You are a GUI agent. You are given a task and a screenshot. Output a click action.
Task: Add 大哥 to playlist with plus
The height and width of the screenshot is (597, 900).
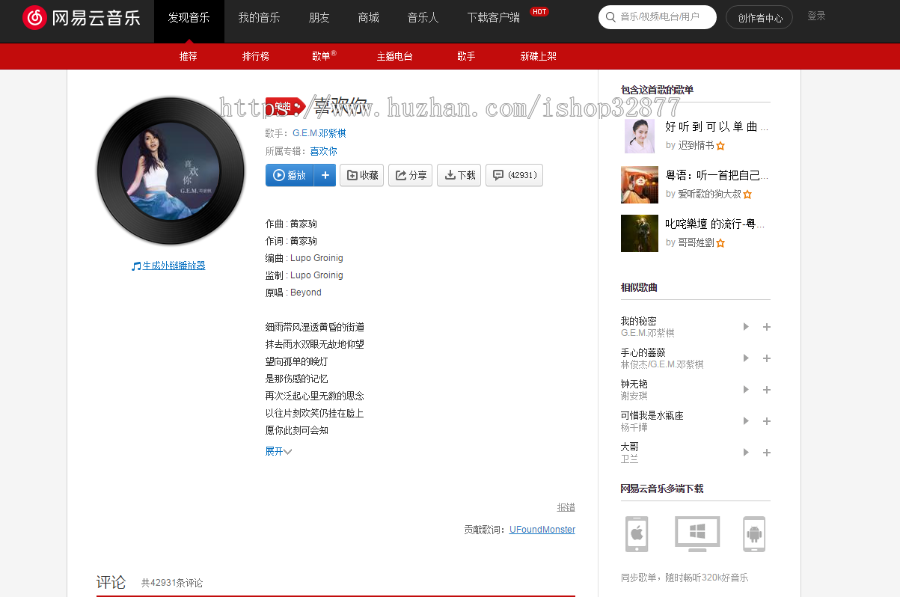[766, 452]
